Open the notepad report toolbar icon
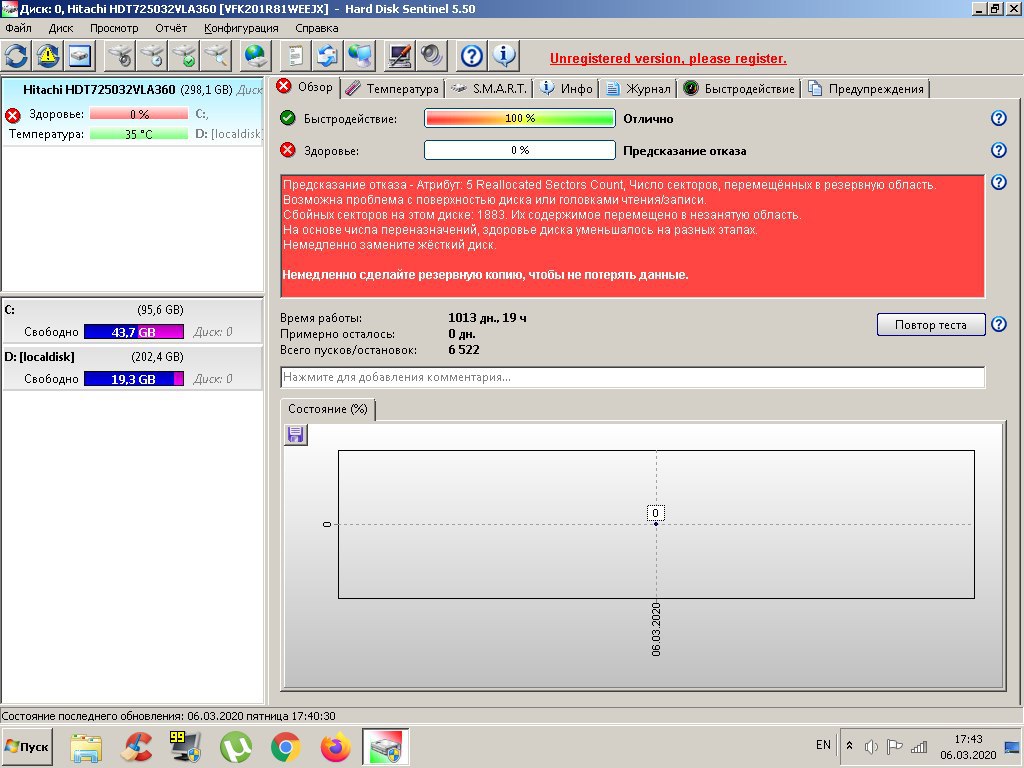The height and width of the screenshot is (768, 1024). [296, 56]
